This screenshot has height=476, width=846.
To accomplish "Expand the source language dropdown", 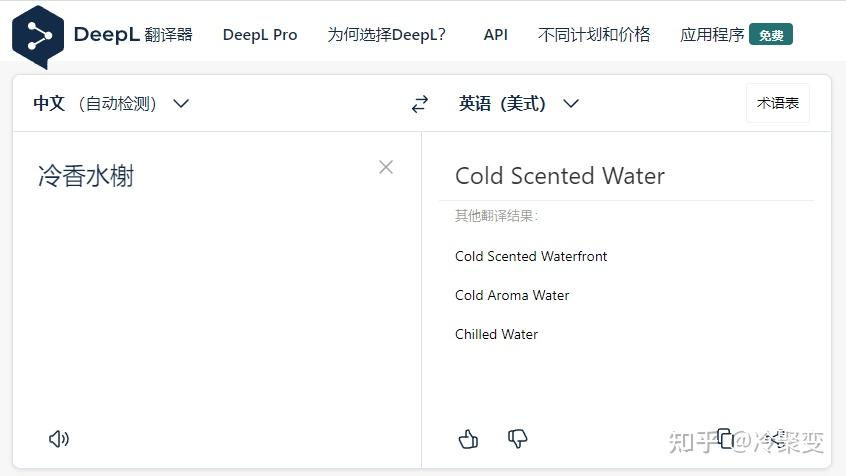I will [x=181, y=103].
